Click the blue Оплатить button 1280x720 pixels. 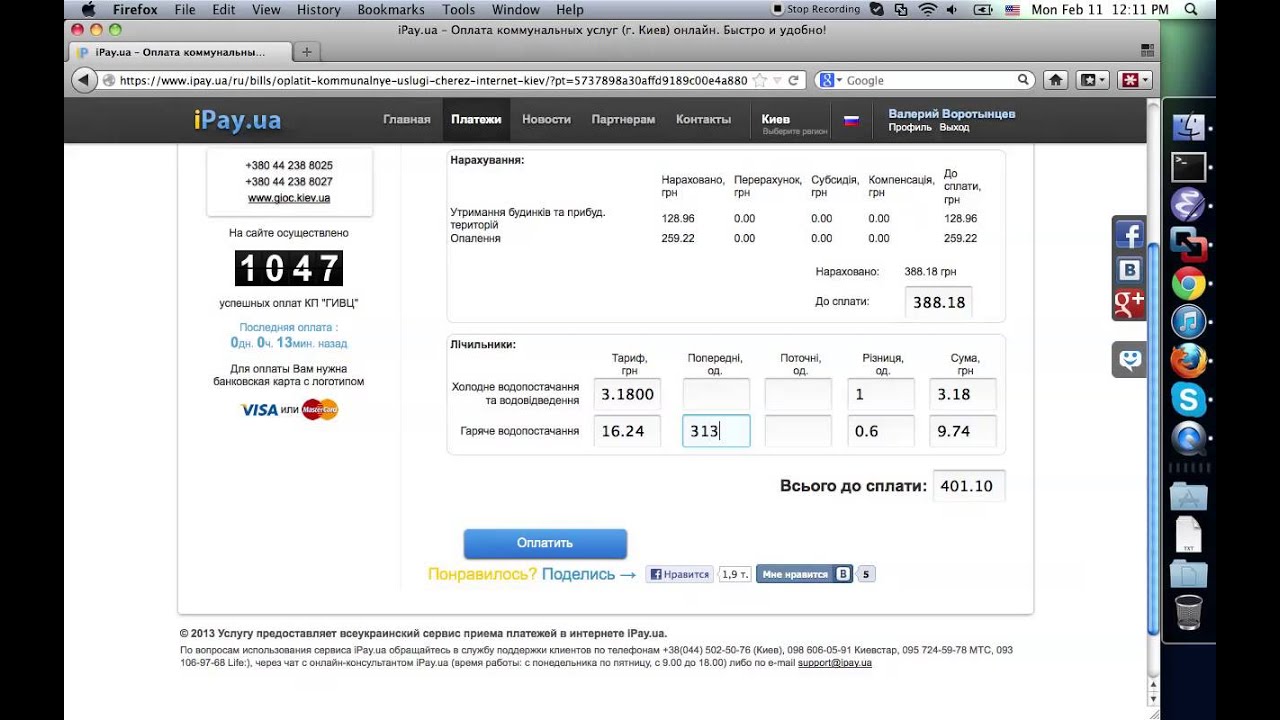tap(545, 543)
